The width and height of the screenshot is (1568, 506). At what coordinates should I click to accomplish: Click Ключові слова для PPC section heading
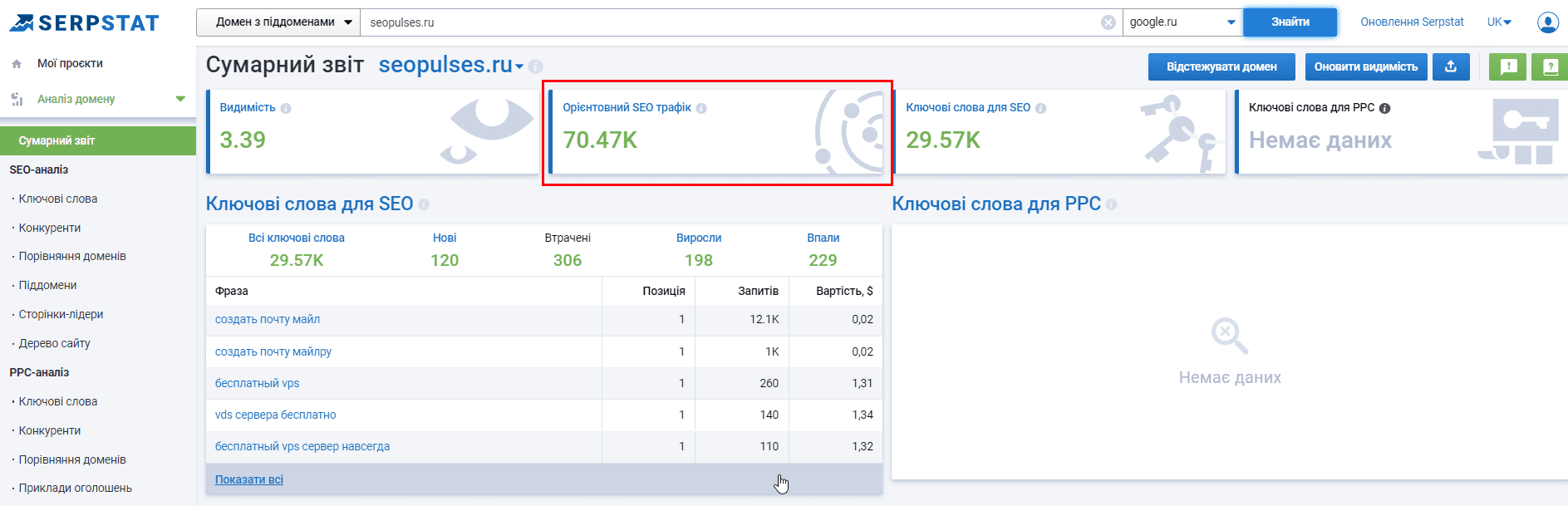click(x=996, y=204)
